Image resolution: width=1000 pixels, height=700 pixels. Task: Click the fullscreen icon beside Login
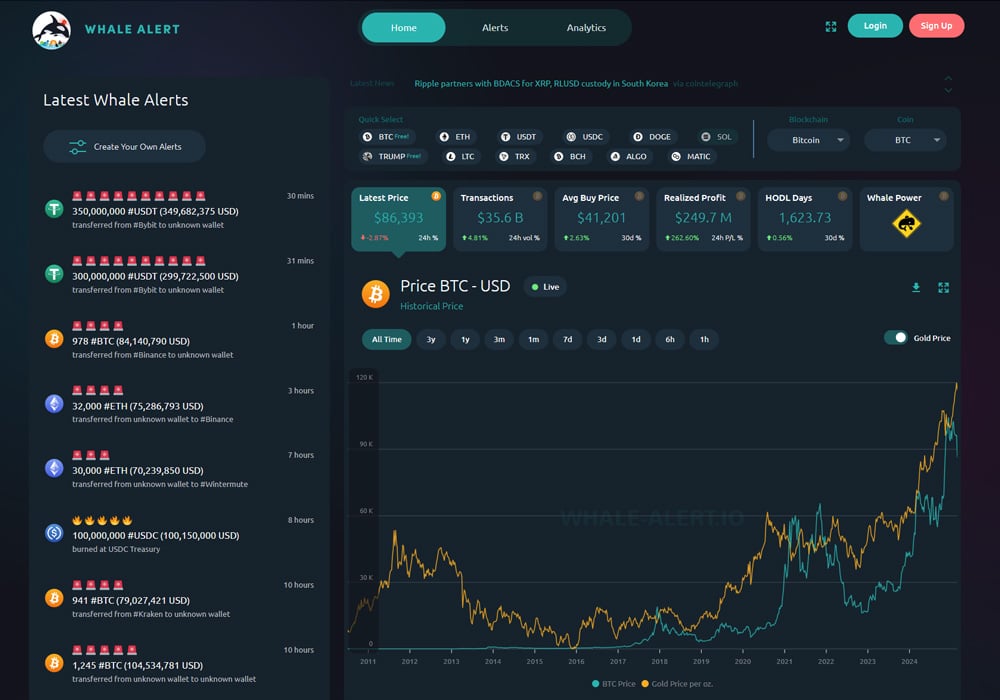[x=830, y=27]
